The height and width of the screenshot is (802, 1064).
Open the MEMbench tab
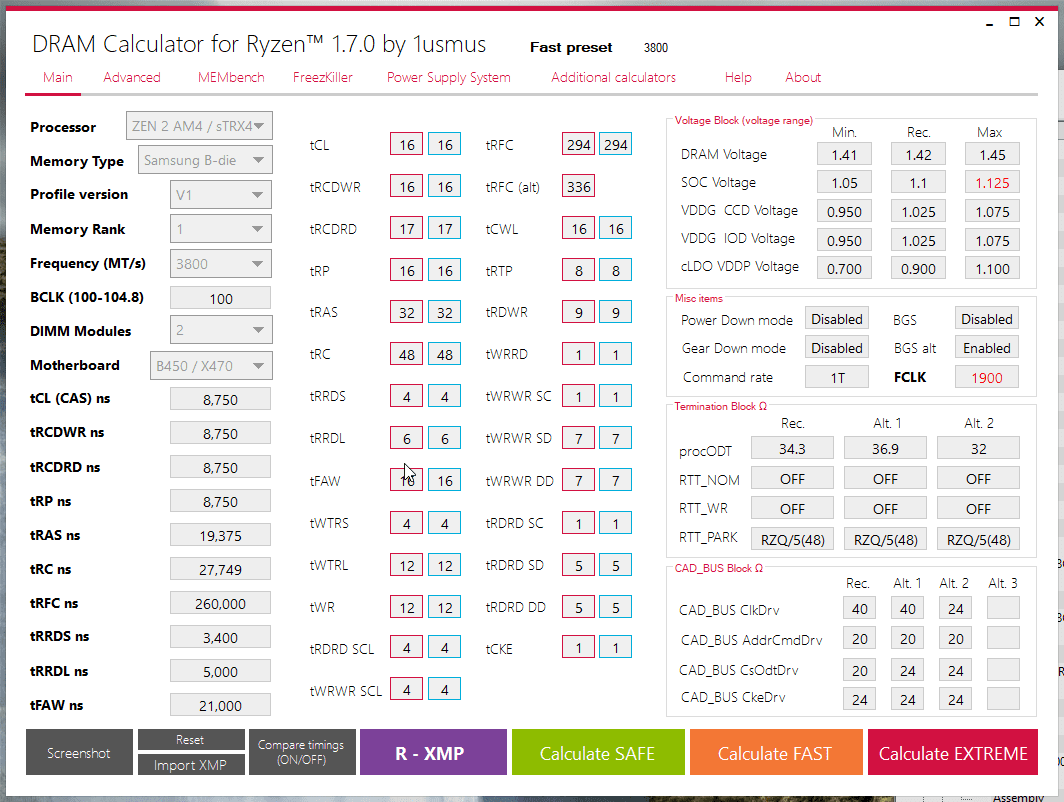pyautogui.click(x=231, y=77)
